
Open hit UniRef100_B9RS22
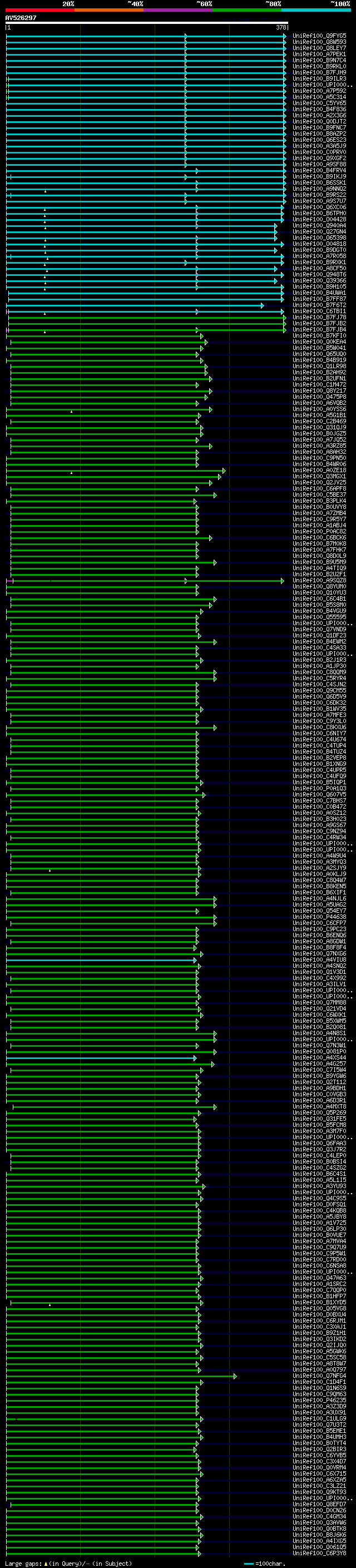click(x=319, y=195)
